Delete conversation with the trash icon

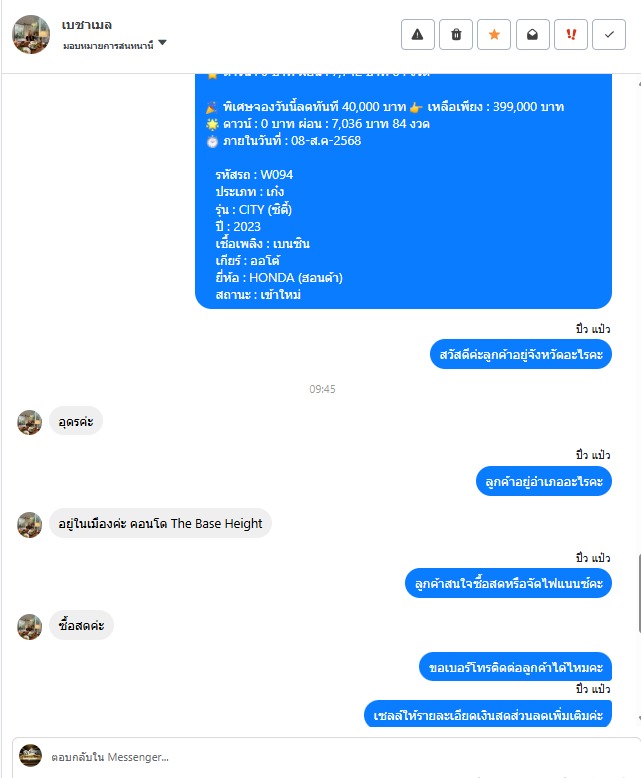point(456,35)
